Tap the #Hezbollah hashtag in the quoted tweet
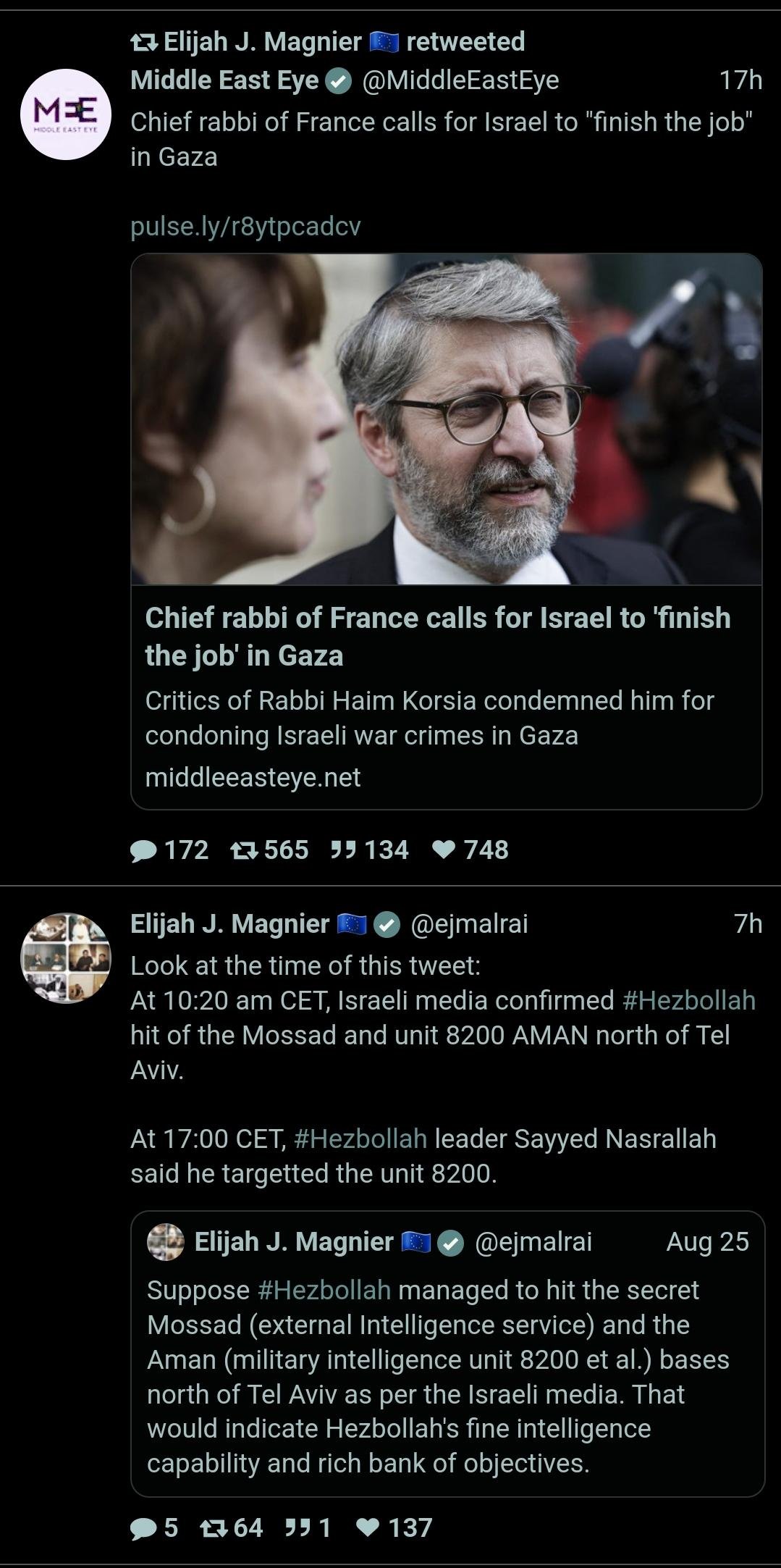This screenshot has width=781, height=1568. click(324, 1290)
